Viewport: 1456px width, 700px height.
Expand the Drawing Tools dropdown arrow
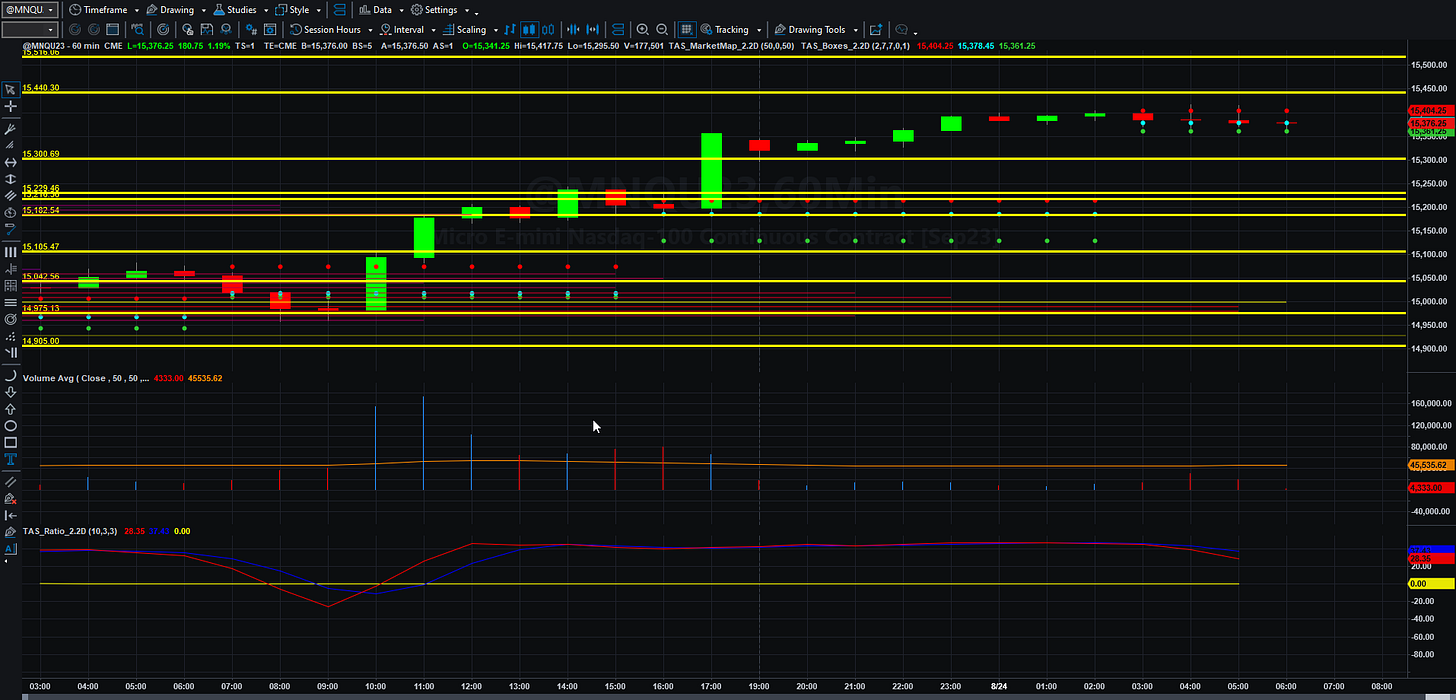[856, 30]
